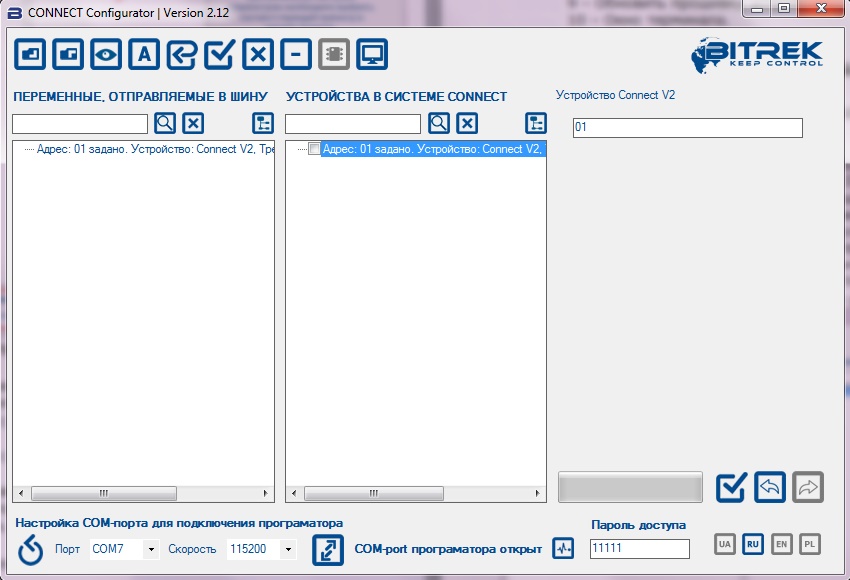Switch language to UA
The width and height of the screenshot is (850, 580).
coord(725,544)
